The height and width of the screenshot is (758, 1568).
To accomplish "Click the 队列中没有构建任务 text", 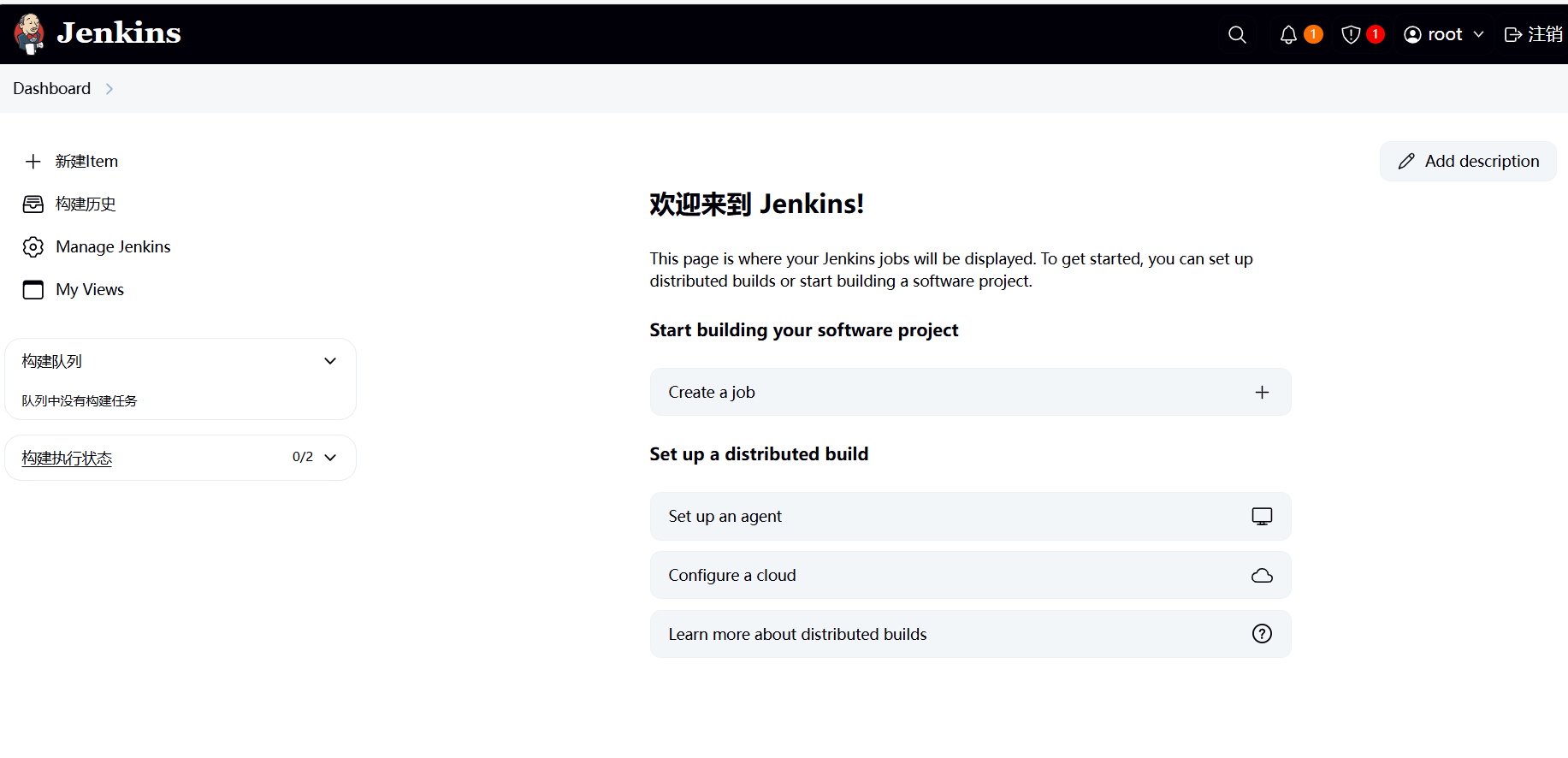I will 80,400.
